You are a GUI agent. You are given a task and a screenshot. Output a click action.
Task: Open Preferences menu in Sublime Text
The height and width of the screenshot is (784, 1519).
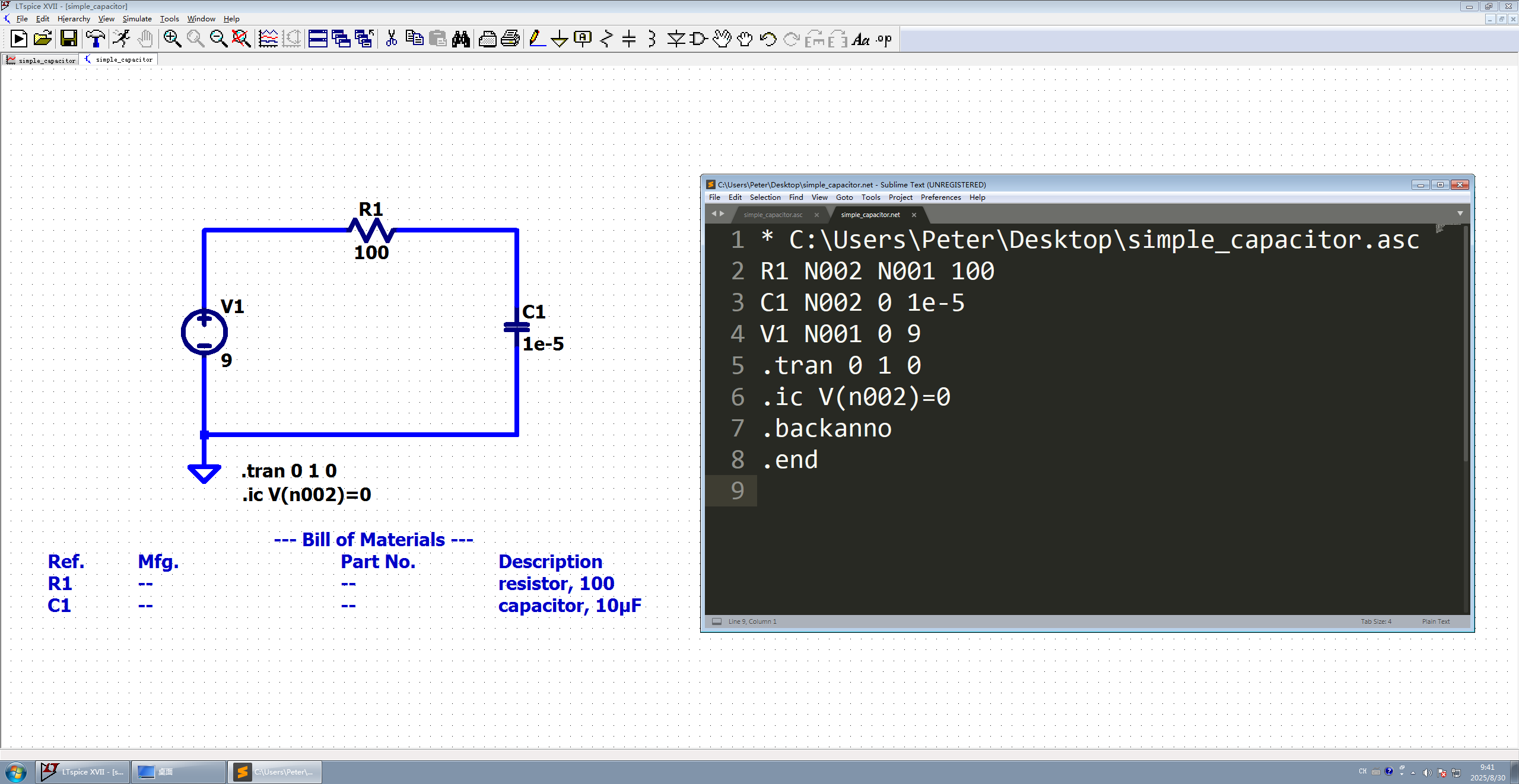pyautogui.click(x=940, y=197)
